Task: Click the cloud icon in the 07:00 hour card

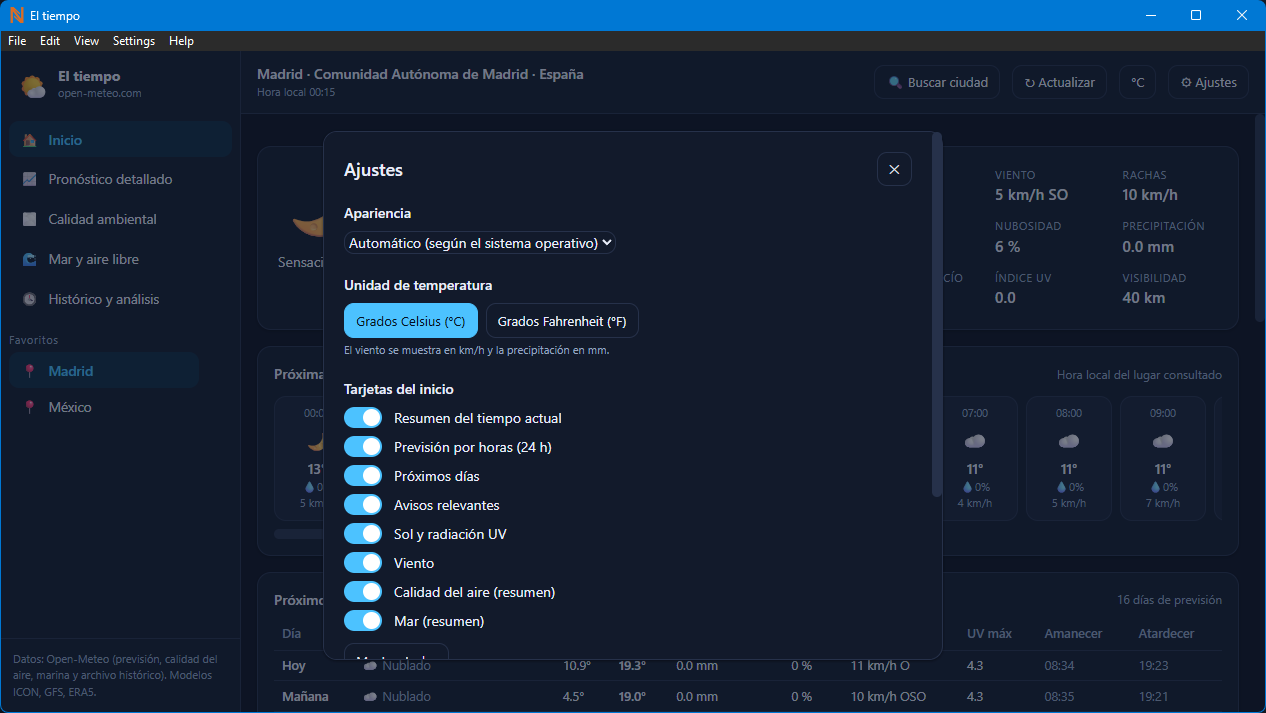Action: [x=975, y=441]
